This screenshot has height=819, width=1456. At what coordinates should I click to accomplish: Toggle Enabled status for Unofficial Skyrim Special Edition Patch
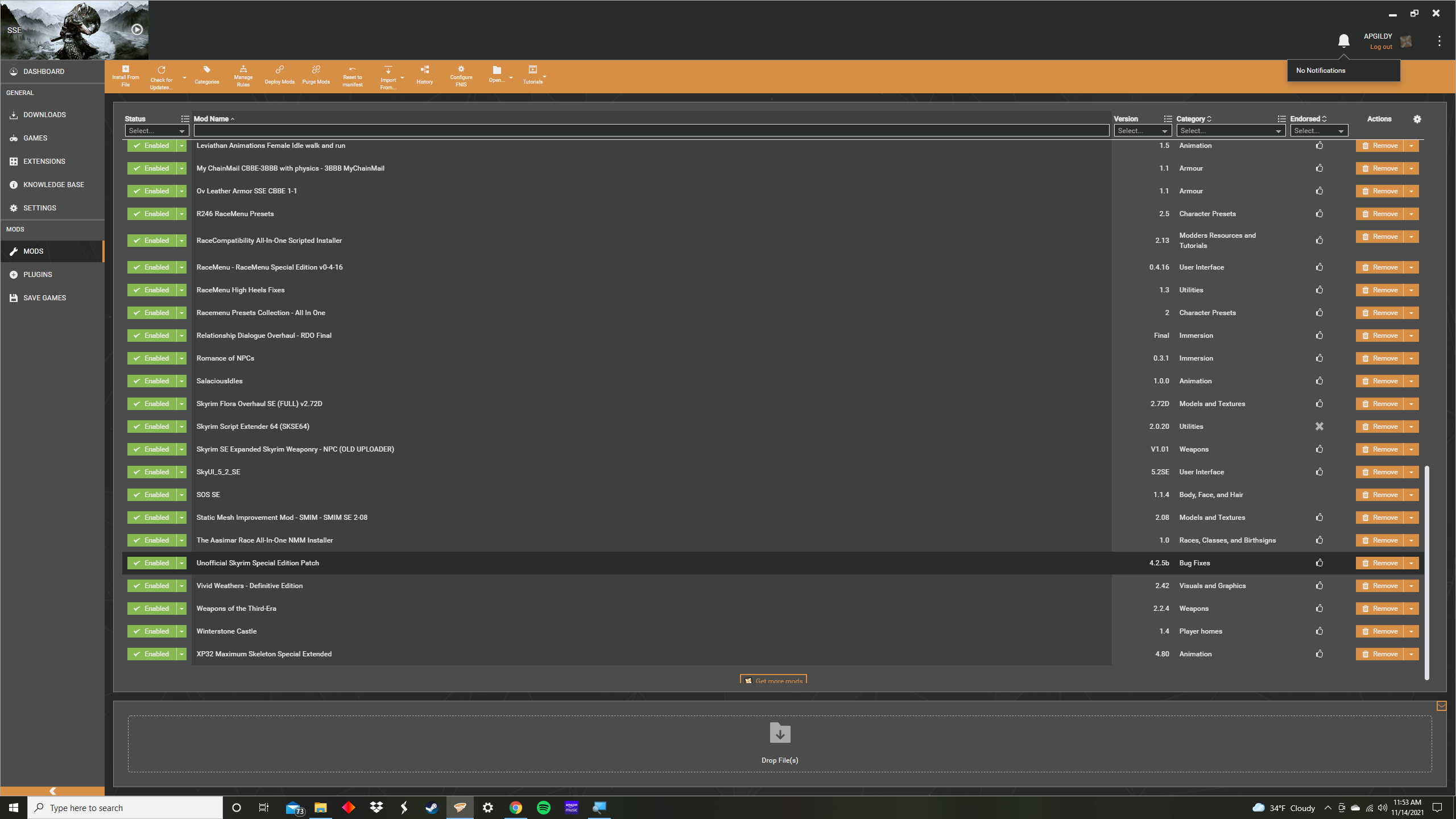(151, 563)
